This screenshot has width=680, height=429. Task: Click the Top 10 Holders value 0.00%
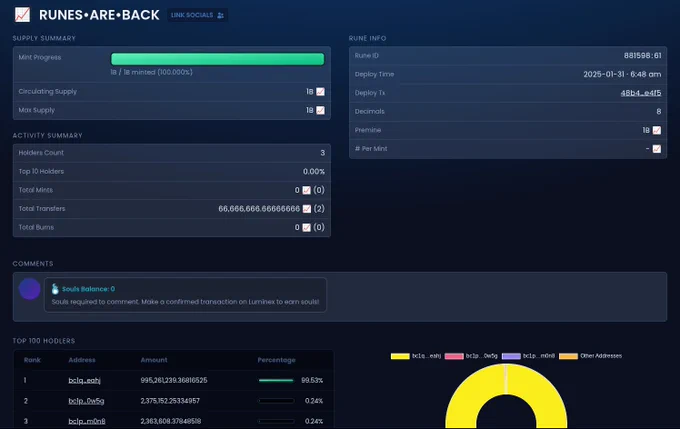[x=314, y=171]
